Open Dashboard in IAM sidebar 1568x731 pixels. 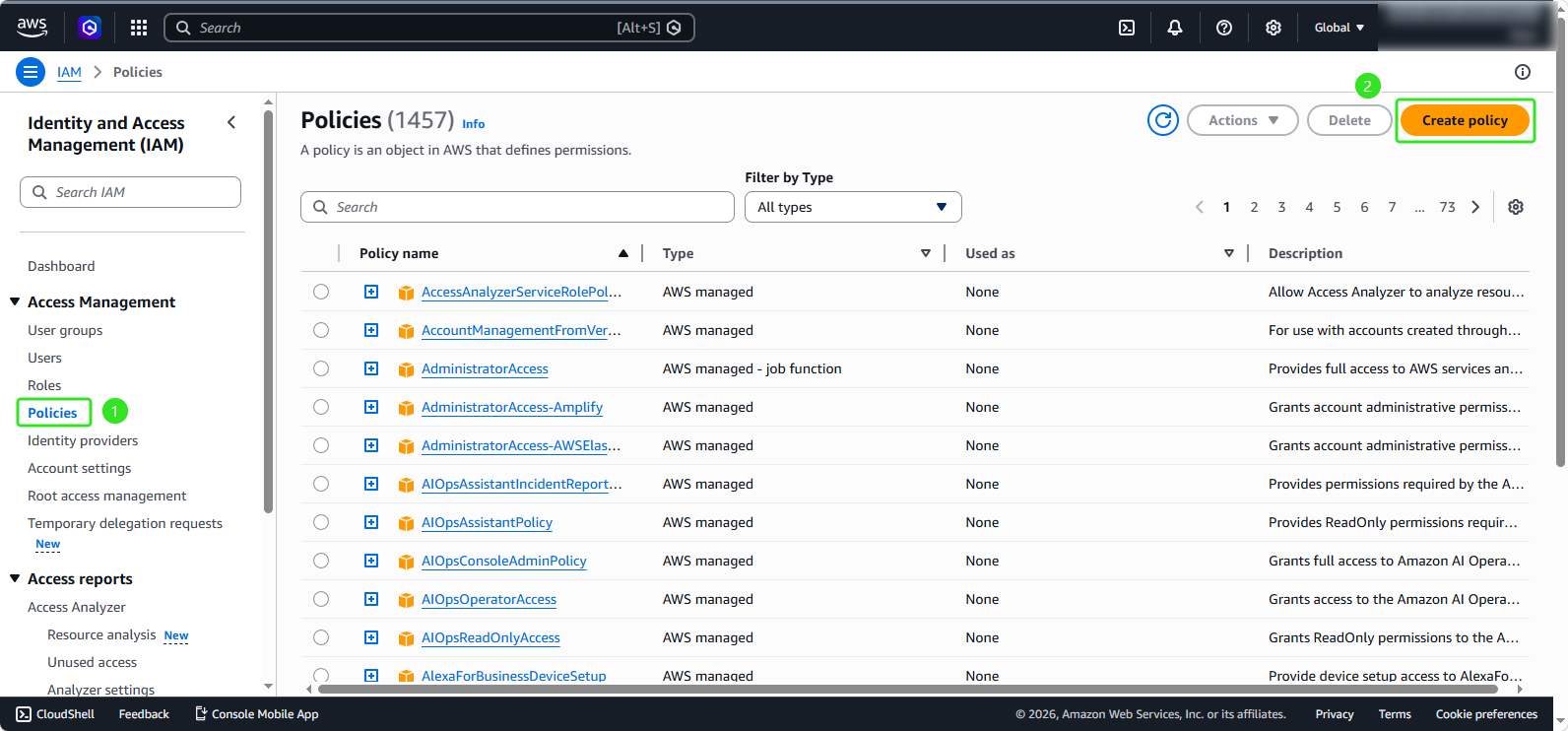click(x=61, y=266)
